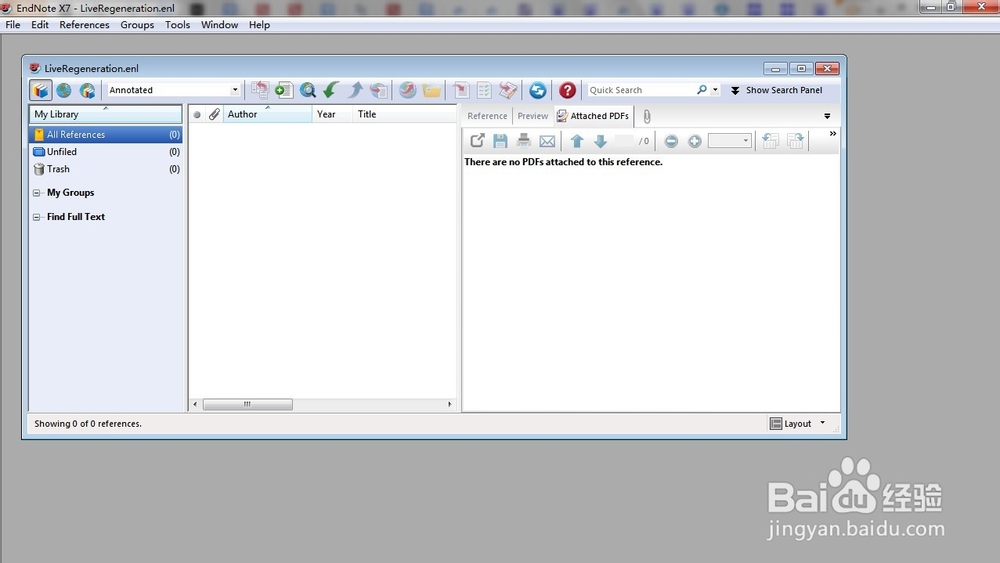
Task: Click reference list horizontal scrollbar thumb
Action: pos(247,404)
